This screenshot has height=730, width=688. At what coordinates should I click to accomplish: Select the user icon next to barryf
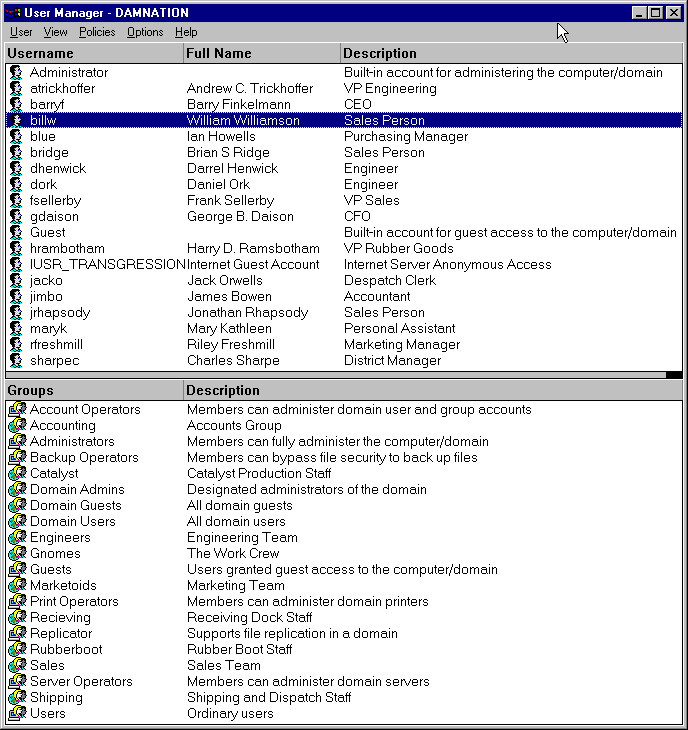[16, 105]
